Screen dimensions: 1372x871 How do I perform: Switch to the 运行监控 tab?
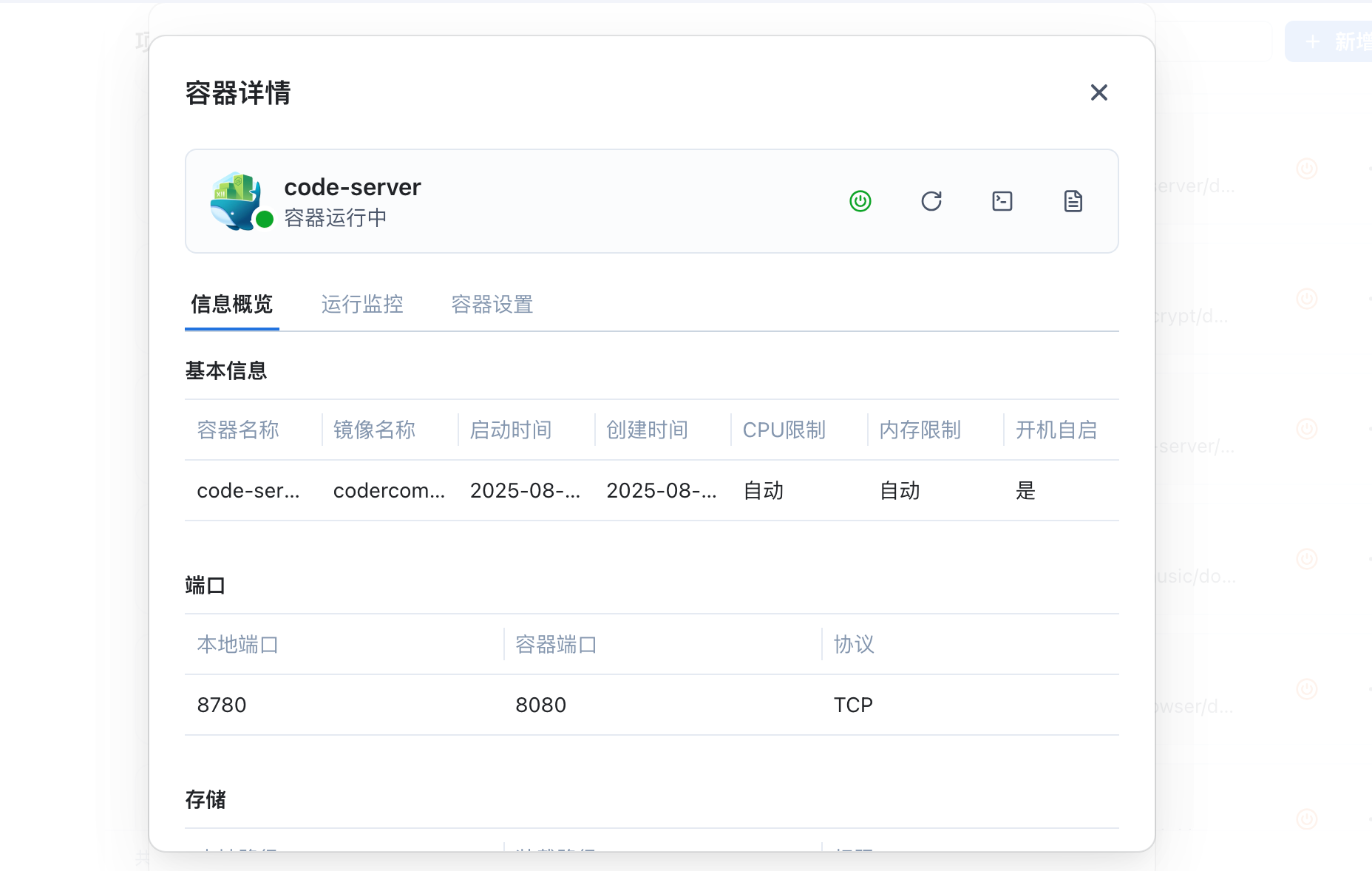[362, 304]
